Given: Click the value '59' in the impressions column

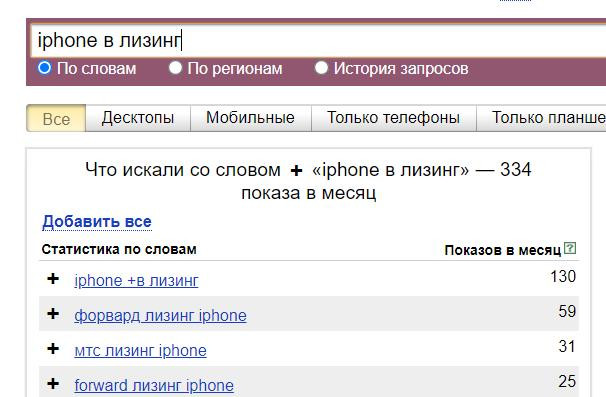Looking at the screenshot, I should click(567, 312).
